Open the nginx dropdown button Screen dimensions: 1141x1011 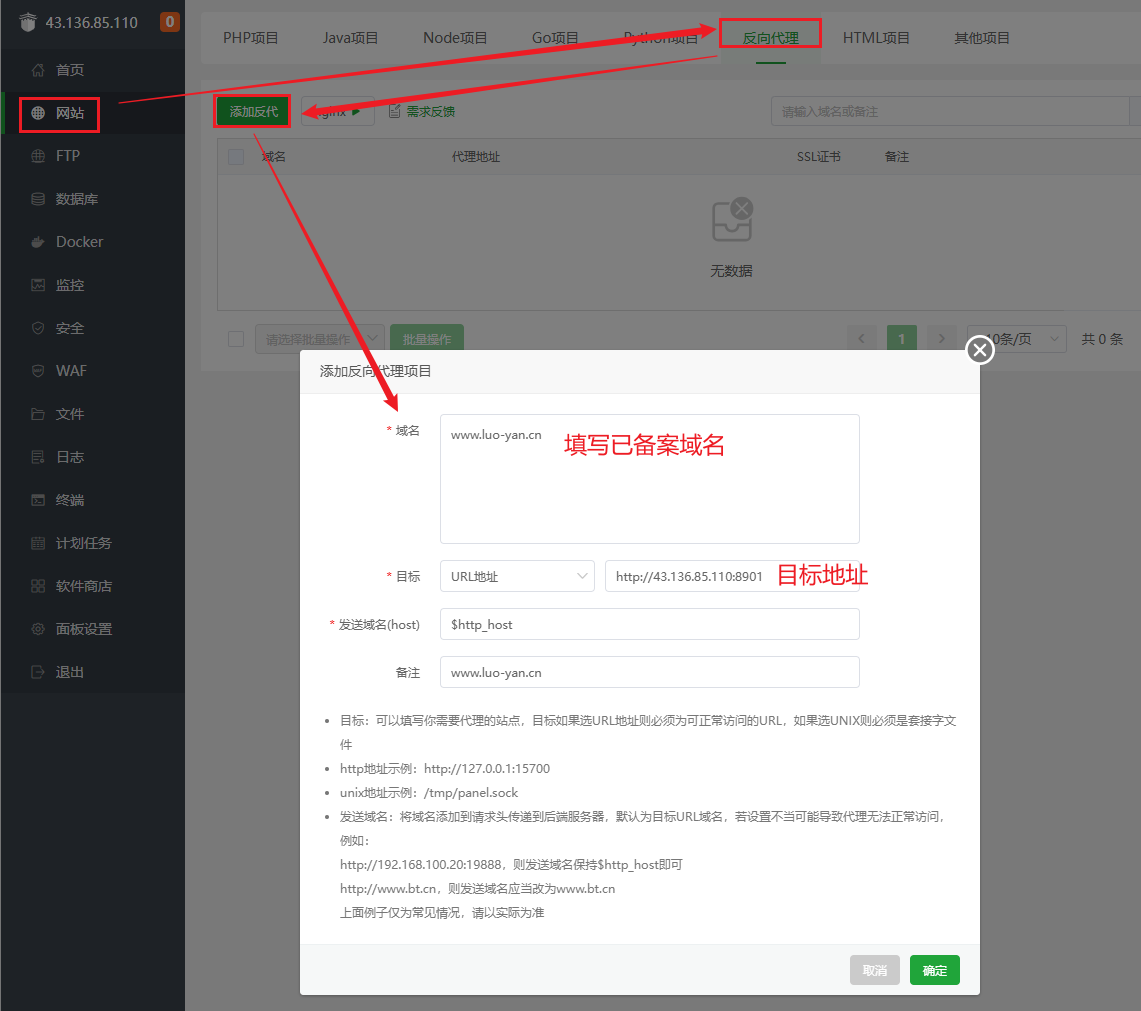[338, 111]
